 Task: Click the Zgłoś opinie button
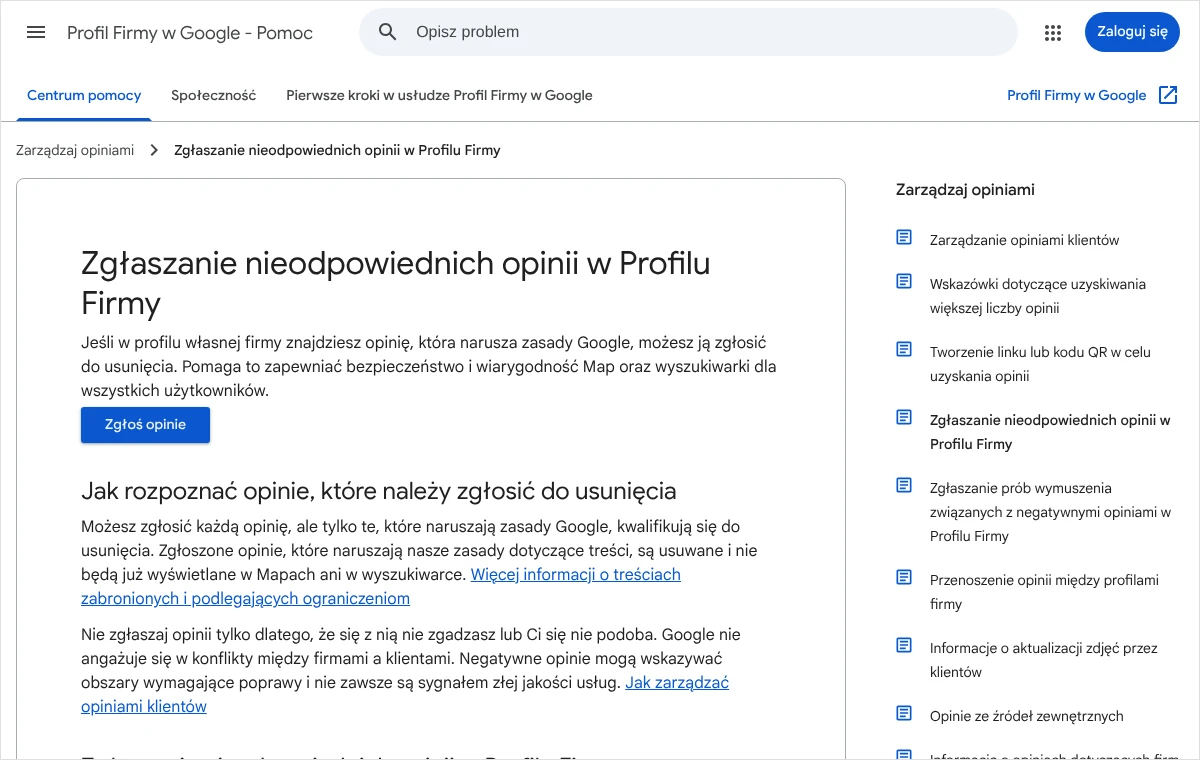coord(146,425)
